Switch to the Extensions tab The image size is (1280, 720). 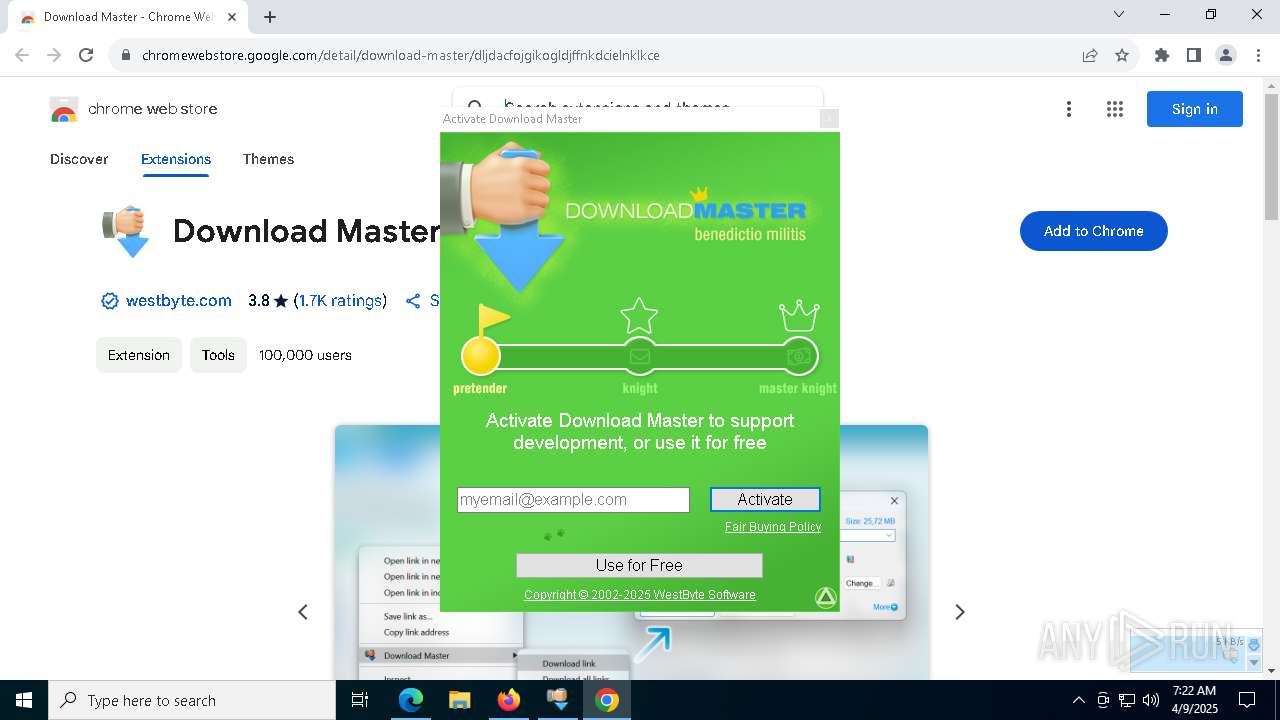[176, 159]
